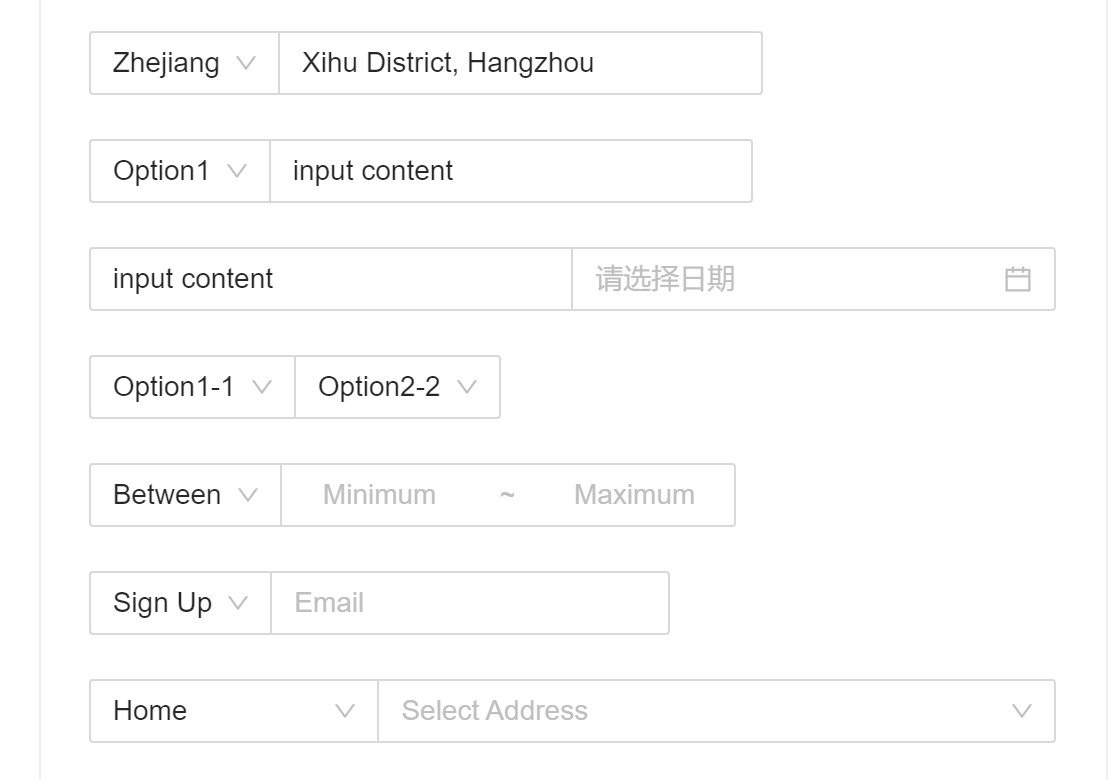1114x780 pixels.
Task: Click the date picker placeholder field
Action: tap(780, 279)
